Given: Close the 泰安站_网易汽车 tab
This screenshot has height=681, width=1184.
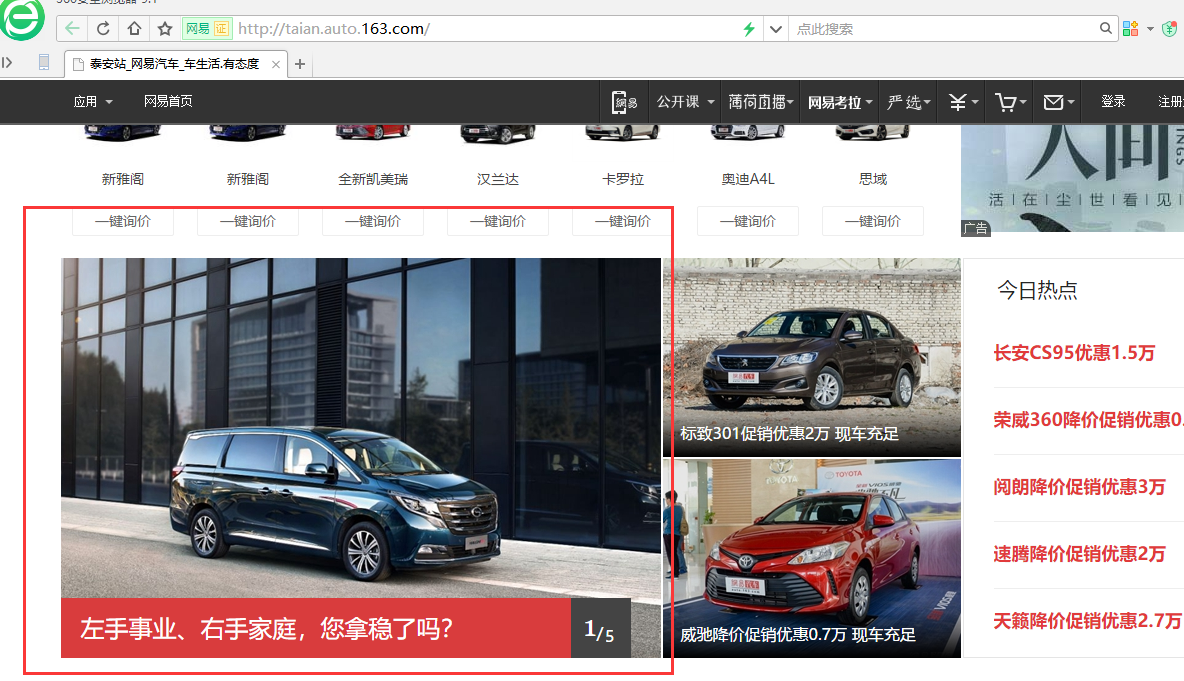Looking at the screenshot, I should pyautogui.click(x=276, y=64).
